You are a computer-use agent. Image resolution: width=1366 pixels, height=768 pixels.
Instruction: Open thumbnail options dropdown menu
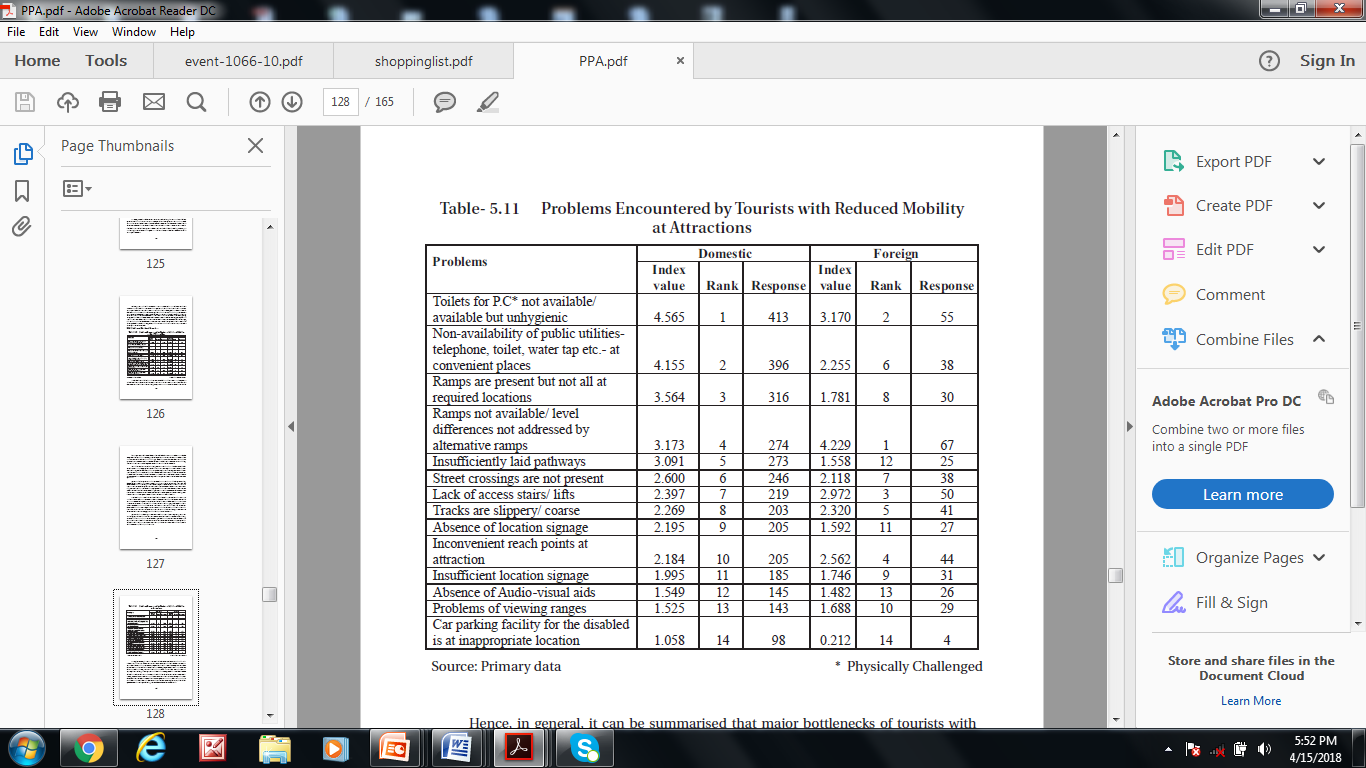click(x=77, y=188)
